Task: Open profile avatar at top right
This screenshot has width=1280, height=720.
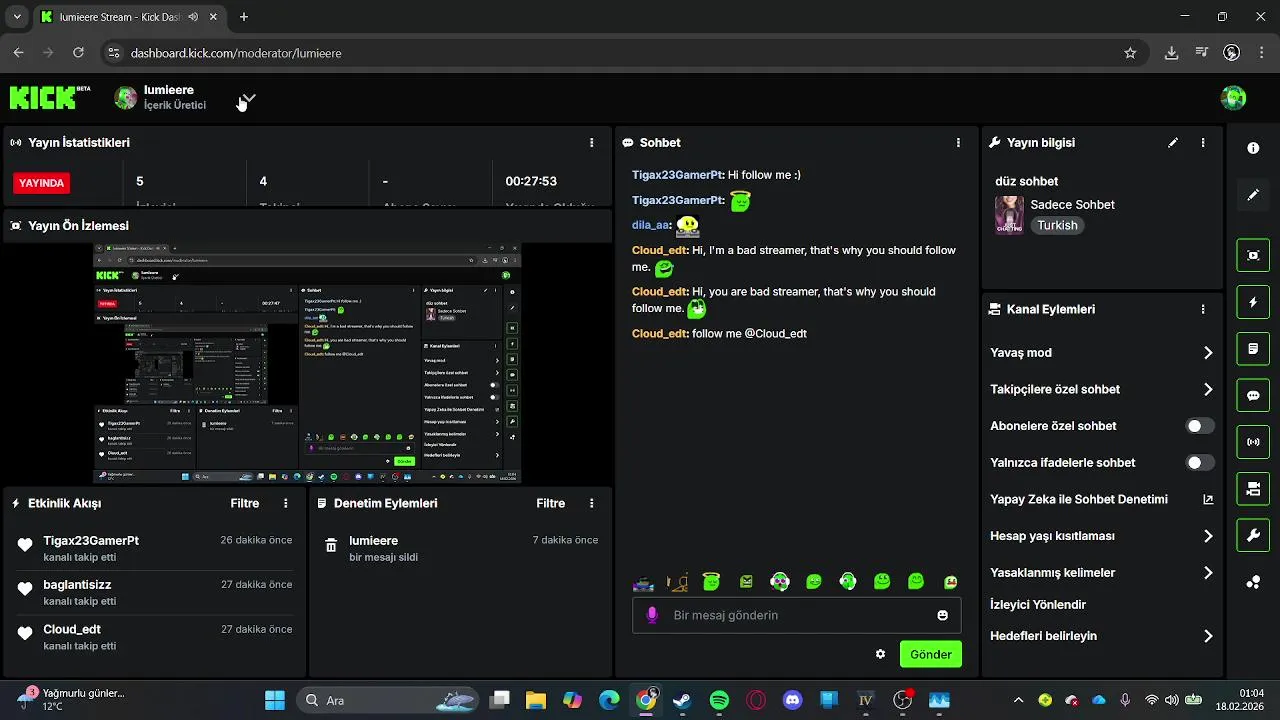Action: pyautogui.click(x=1233, y=97)
